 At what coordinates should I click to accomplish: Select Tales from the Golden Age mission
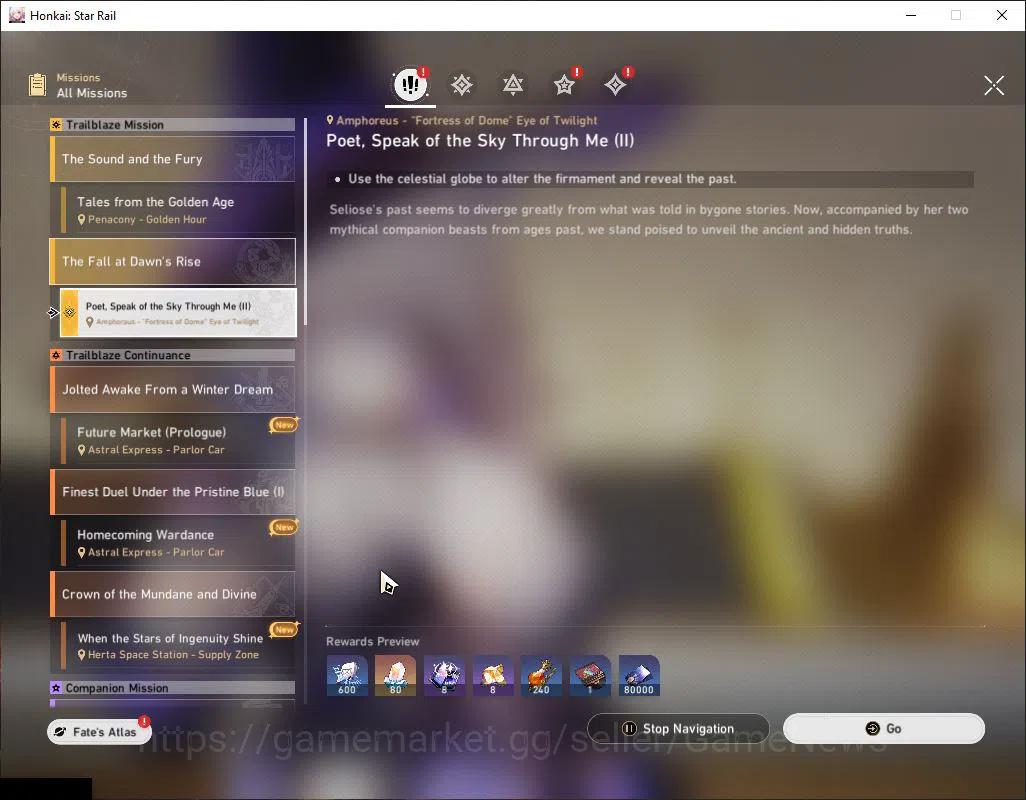click(178, 210)
